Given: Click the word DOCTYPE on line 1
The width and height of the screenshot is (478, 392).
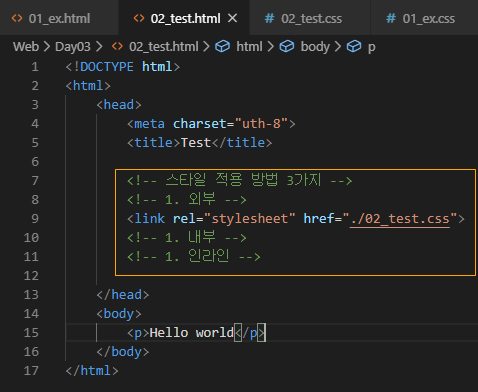Looking at the screenshot, I should point(107,67).
